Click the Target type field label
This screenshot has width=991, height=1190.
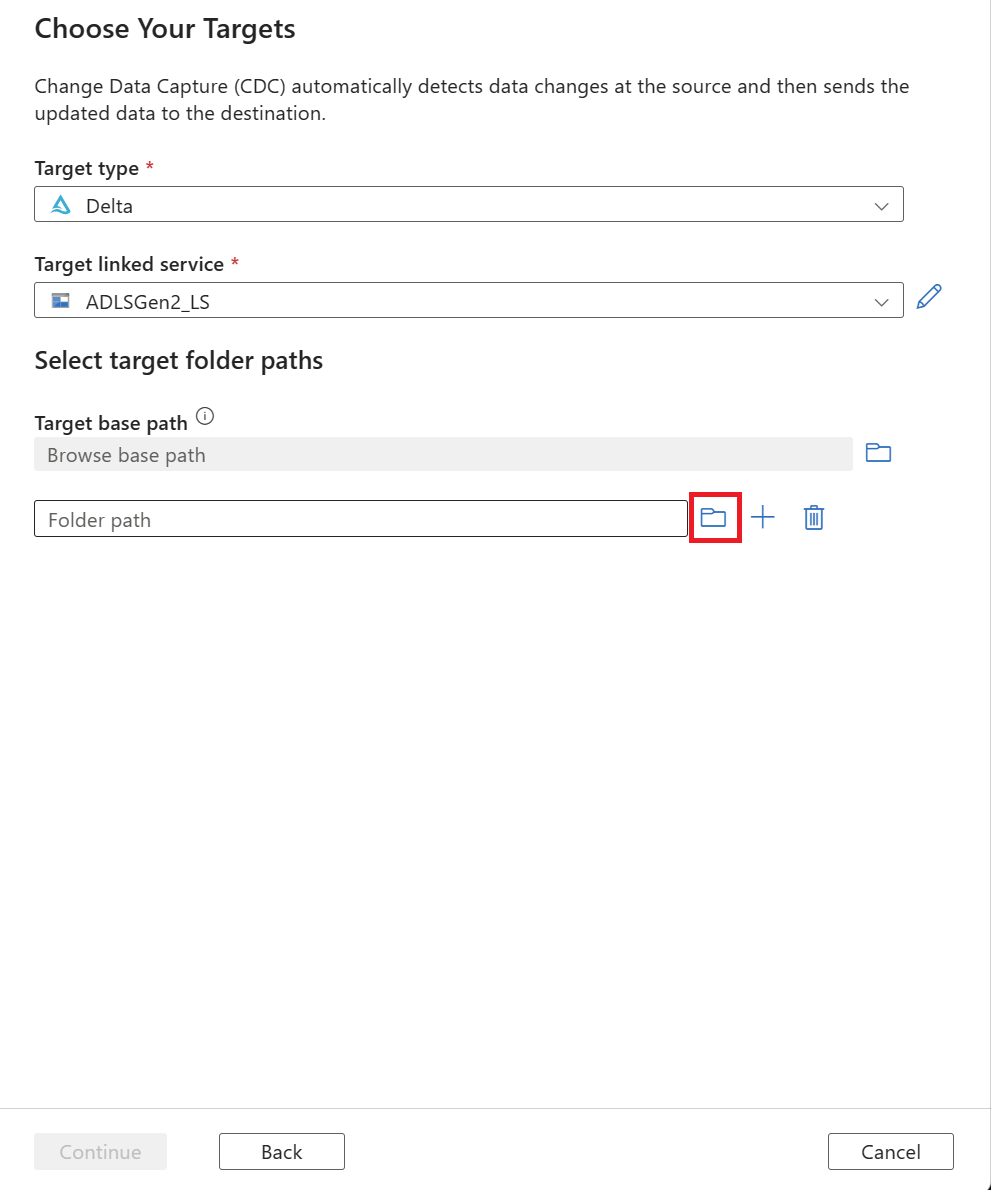click(86, 168)
